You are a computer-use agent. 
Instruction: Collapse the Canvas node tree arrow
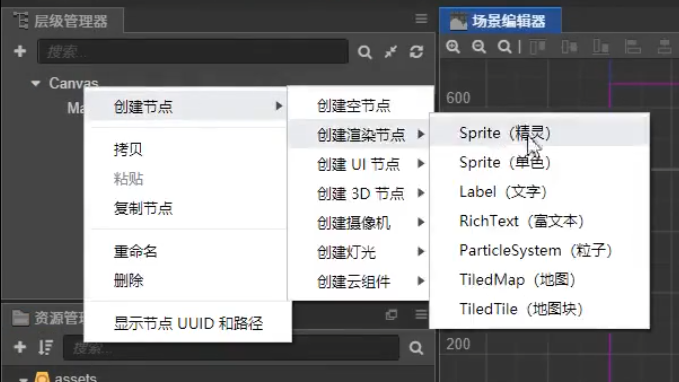36,83
